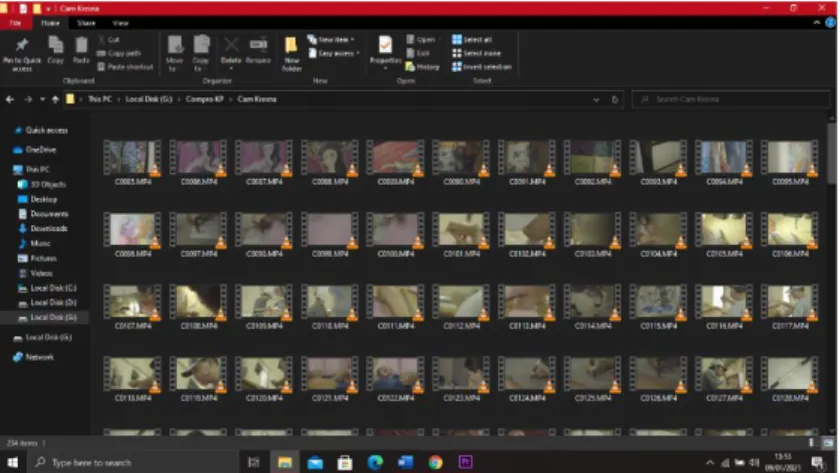Switch to large thumbnails view in status bar

(x=828, y=442)
